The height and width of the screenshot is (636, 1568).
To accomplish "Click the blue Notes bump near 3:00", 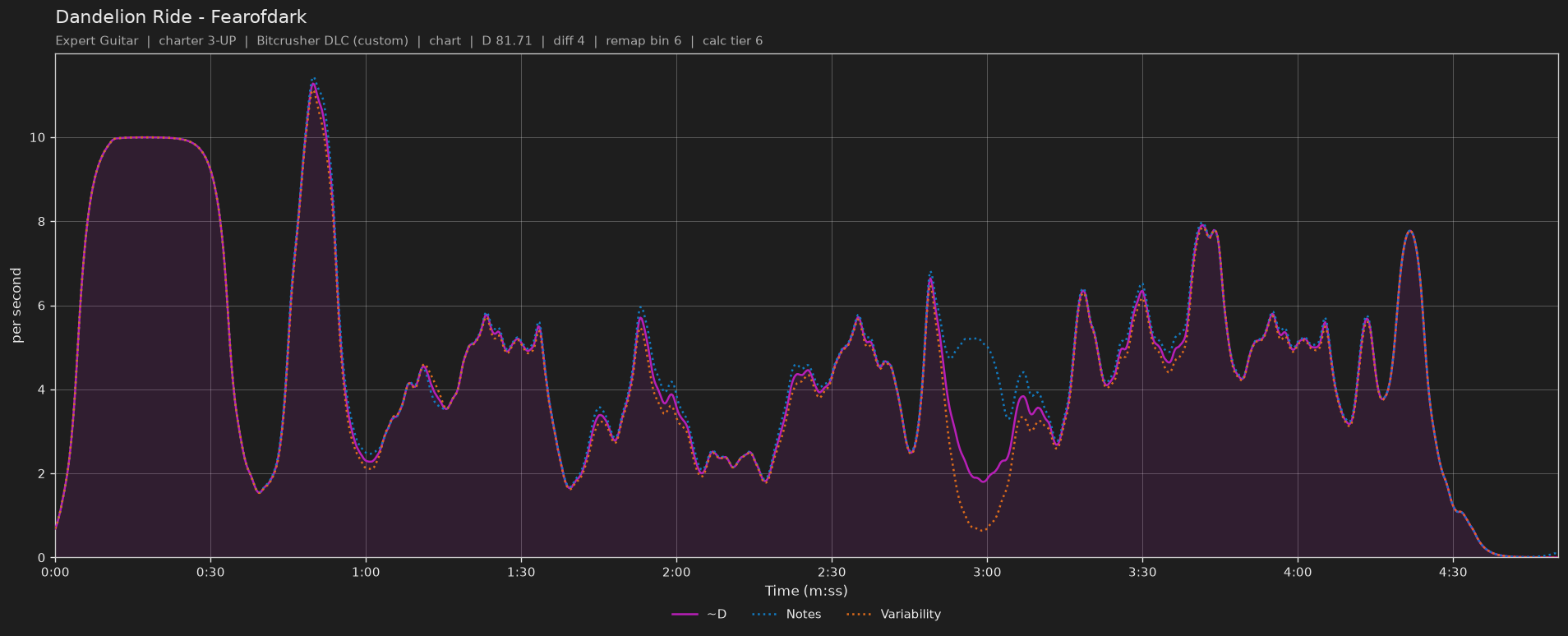I will 973,339.
